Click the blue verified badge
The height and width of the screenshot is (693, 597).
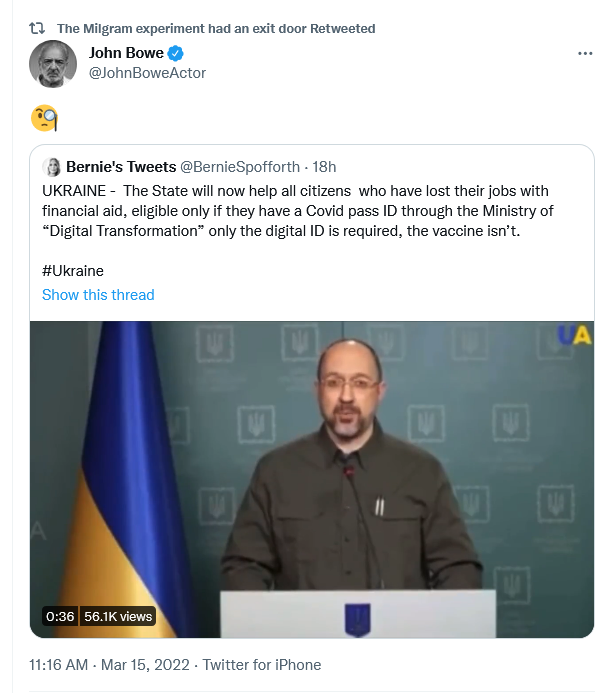point(175,53)
